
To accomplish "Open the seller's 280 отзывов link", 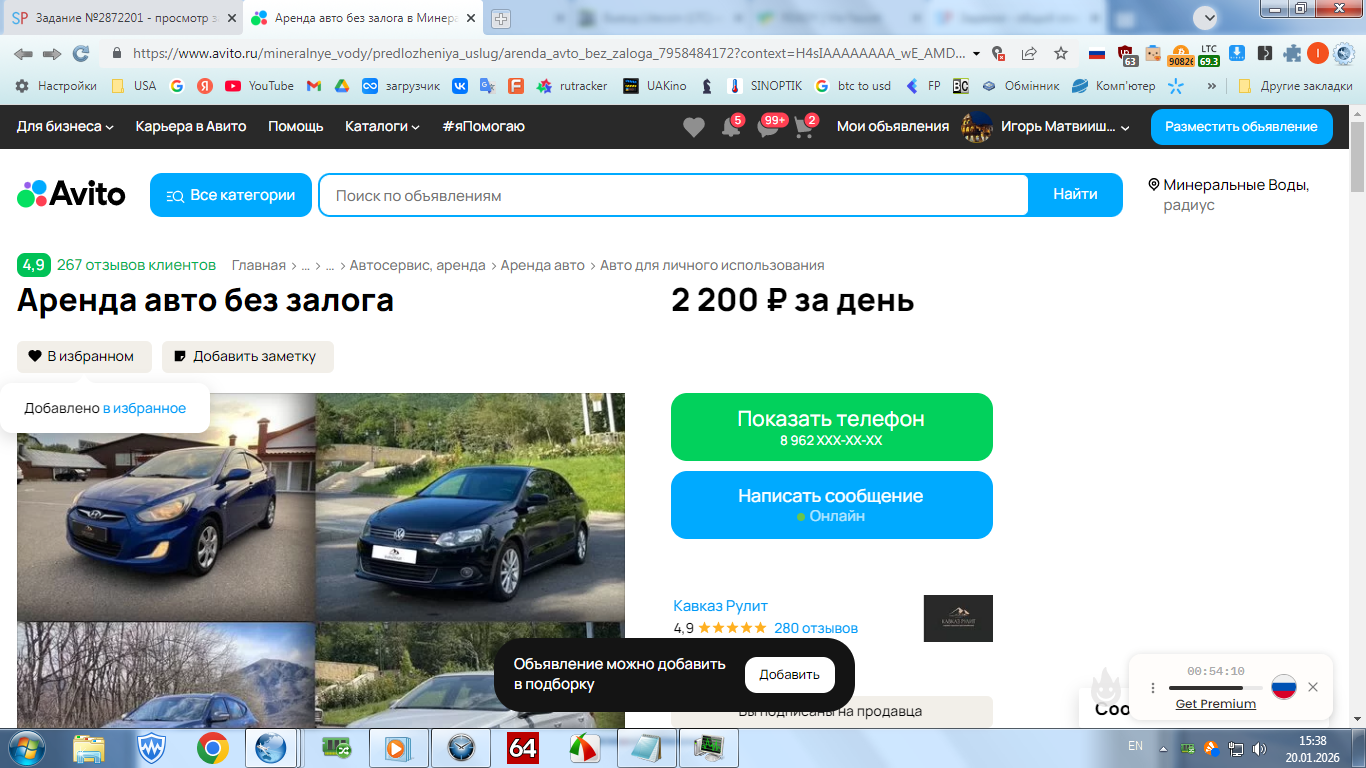I will (x=816, y=628).
